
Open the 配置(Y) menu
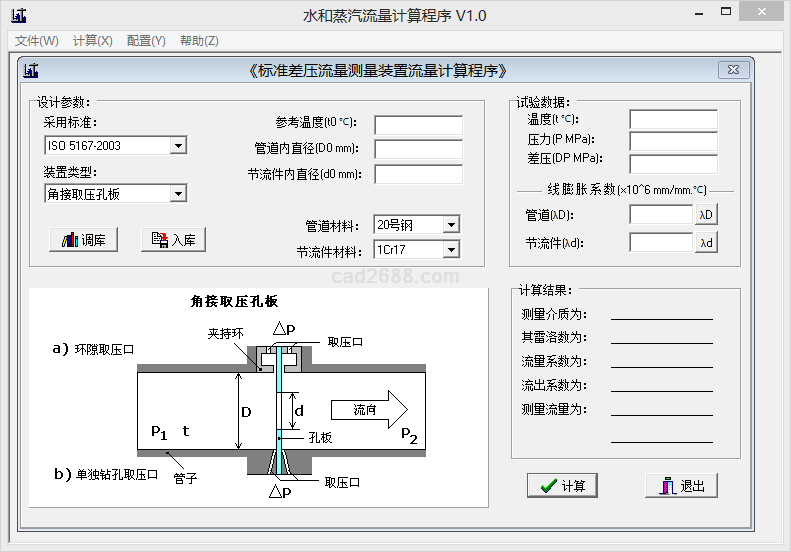coord(146,41)
